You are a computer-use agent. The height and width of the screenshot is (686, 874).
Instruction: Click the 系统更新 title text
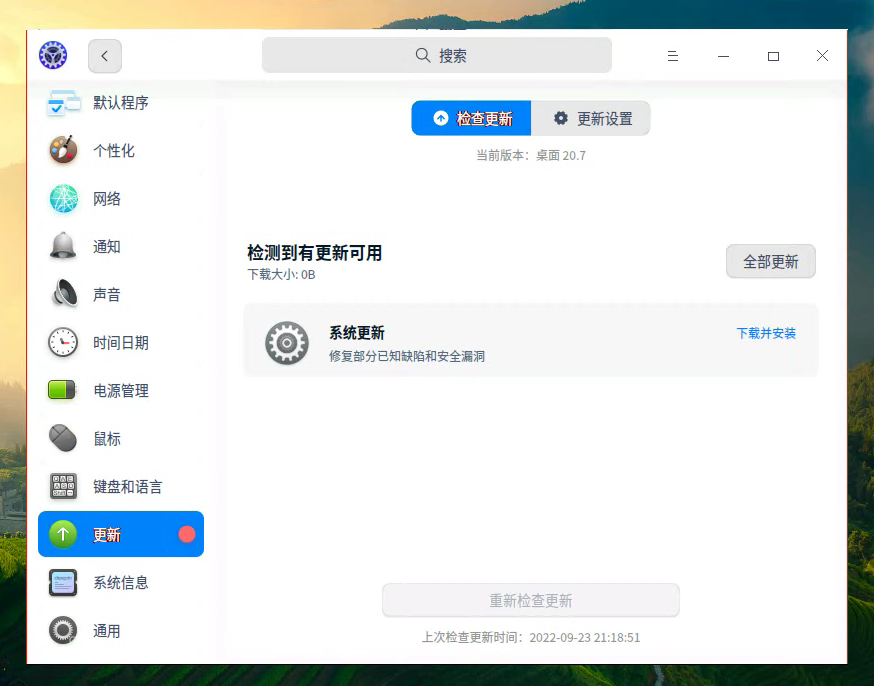(357, 333)
